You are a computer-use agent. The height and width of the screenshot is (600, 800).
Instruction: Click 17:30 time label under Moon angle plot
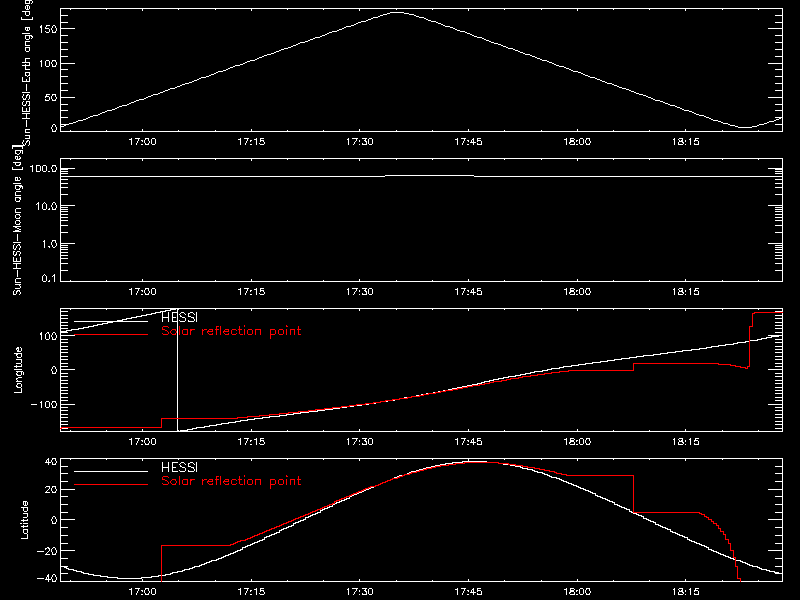(x=360, y=292)
